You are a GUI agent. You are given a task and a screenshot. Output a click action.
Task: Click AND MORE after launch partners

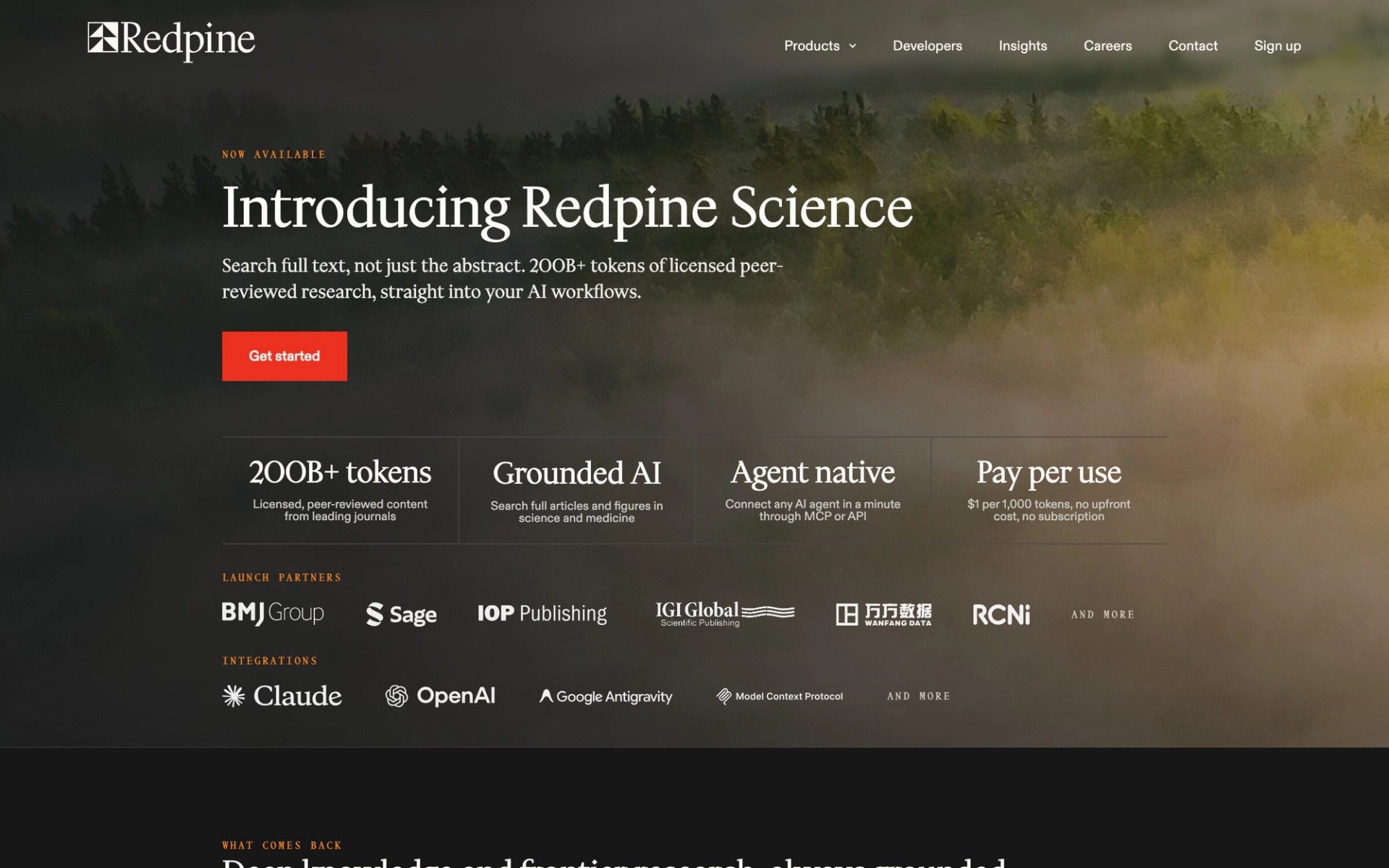coord(1103,614)
